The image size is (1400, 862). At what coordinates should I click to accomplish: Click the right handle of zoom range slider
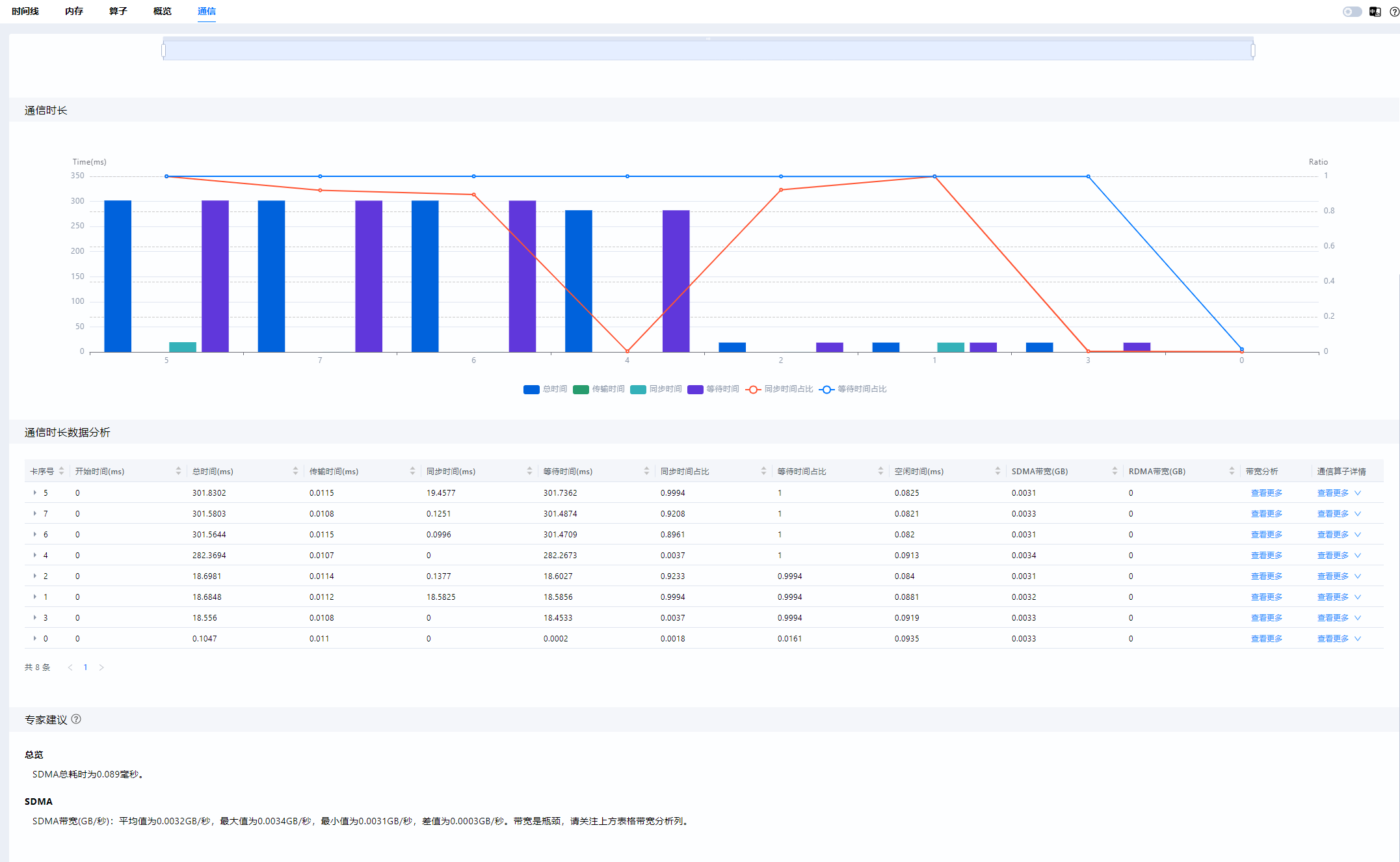(1252, 50)
